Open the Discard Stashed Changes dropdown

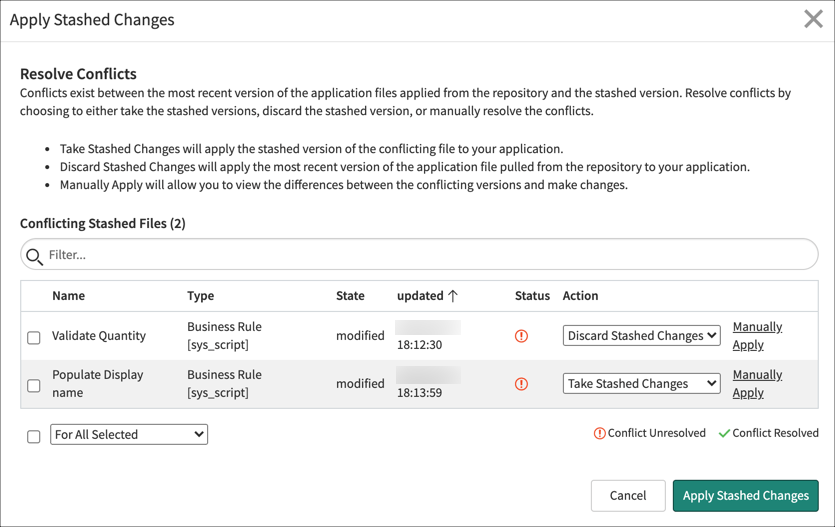[642, 336]
